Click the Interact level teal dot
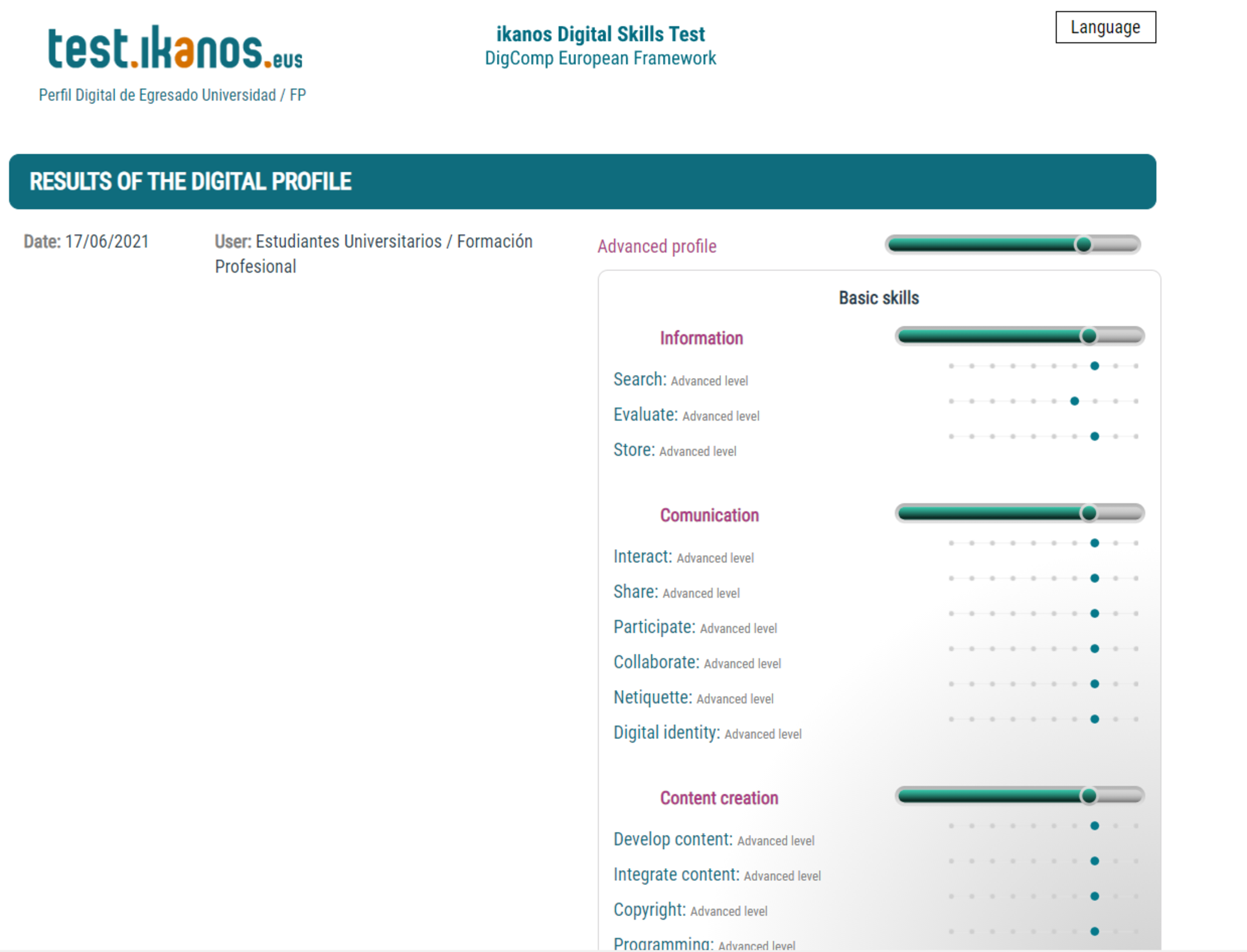This screenshot has height=952, width=1247. coord(1094,543)
